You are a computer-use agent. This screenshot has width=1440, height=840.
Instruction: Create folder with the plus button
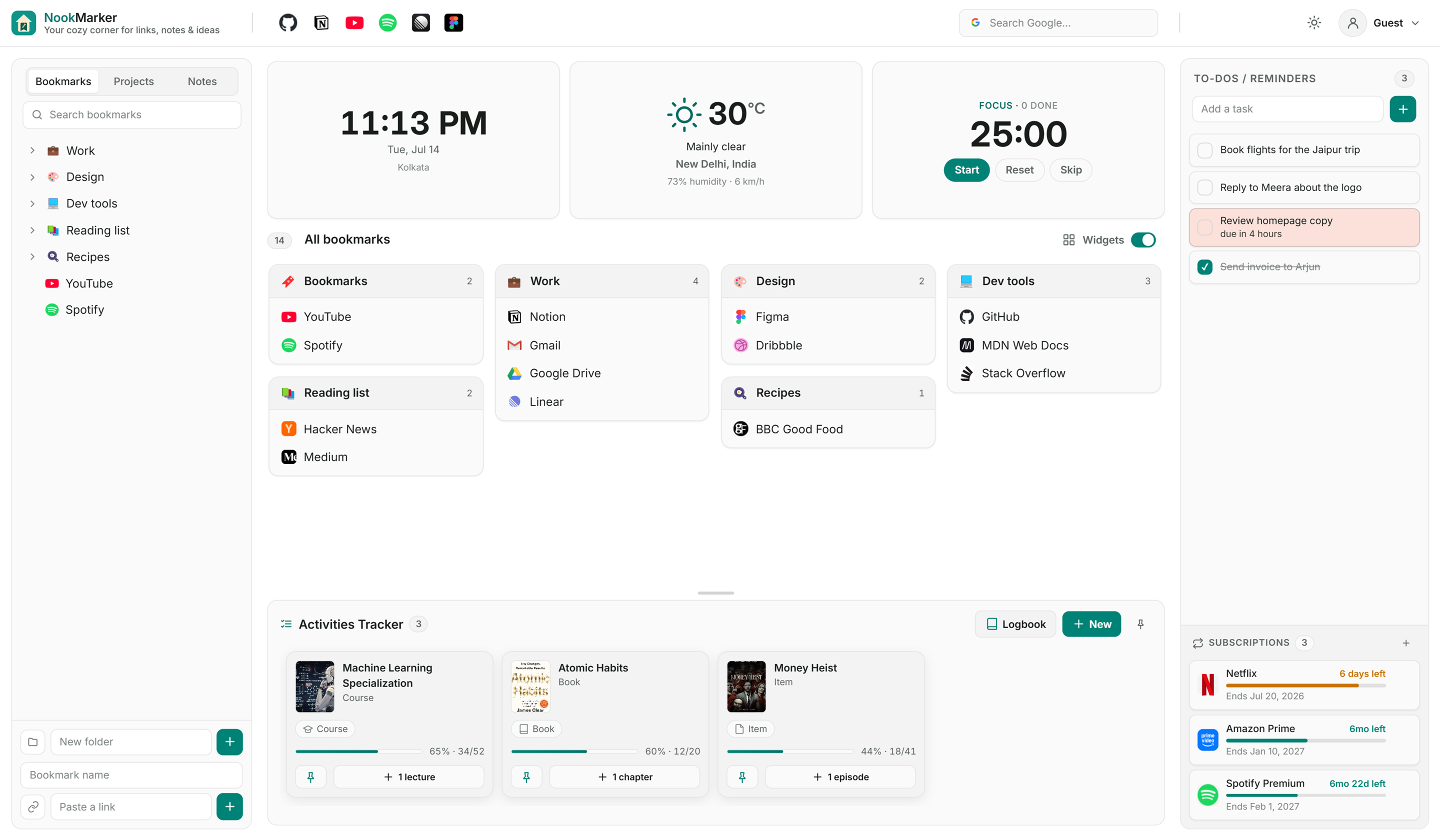coord(229,741)
